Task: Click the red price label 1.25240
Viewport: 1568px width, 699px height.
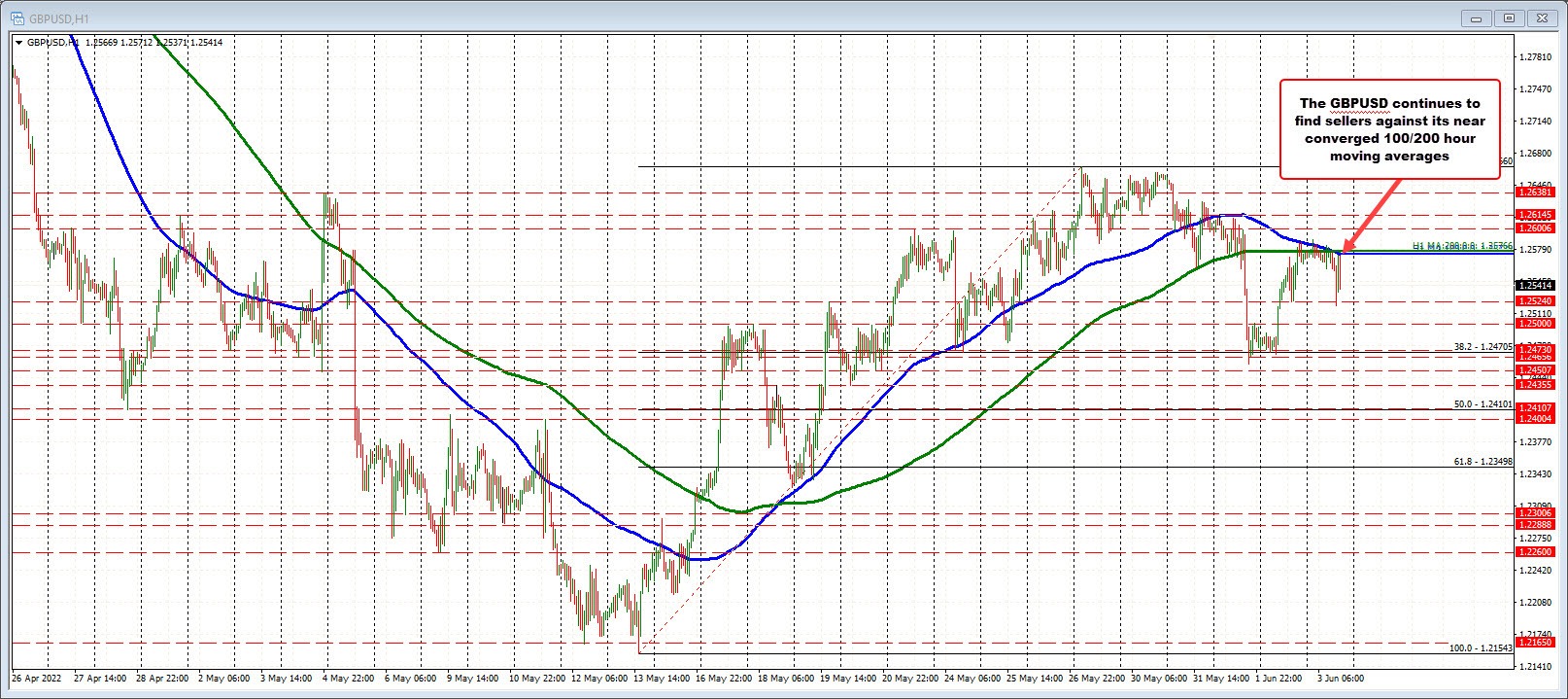Action: point(1535,301)
